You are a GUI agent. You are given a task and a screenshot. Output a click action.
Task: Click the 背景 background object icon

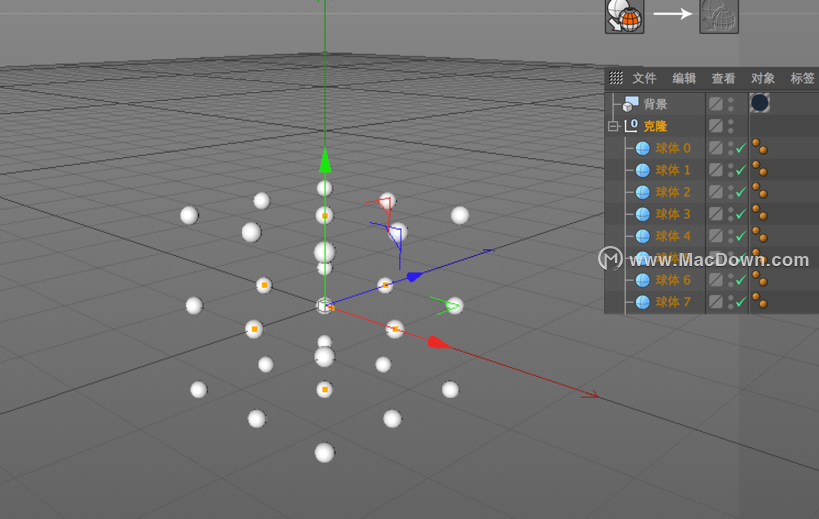coord(630,104)
